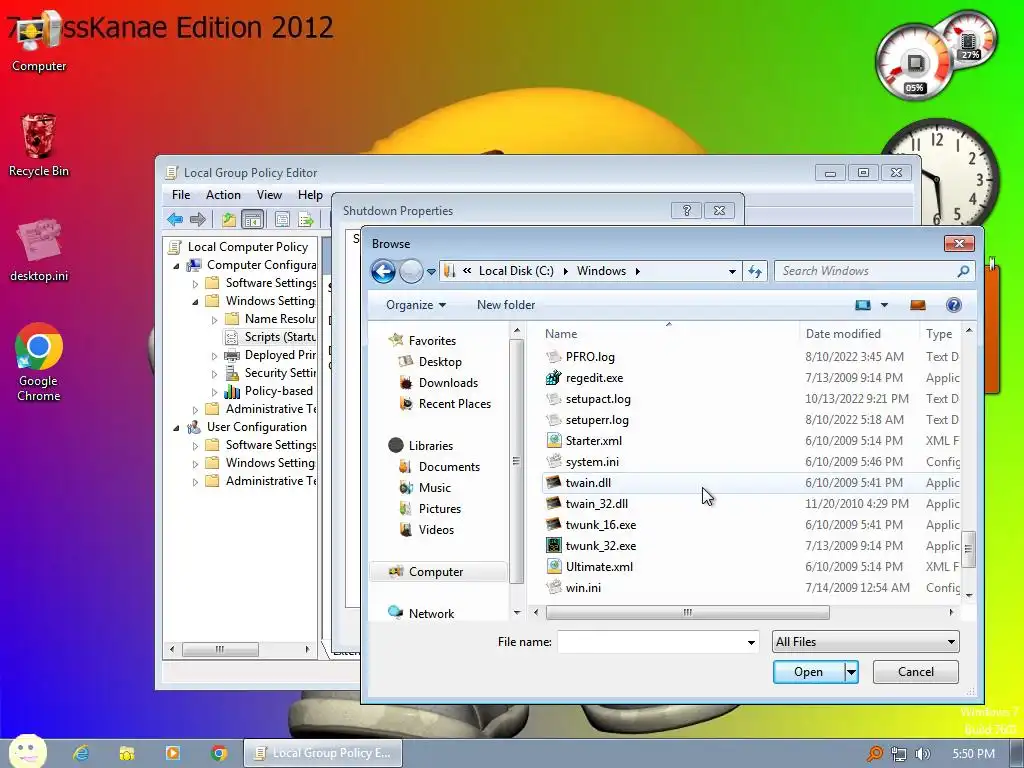
Task: Expand the Open button split arrow
Action: tap(851, 672)
